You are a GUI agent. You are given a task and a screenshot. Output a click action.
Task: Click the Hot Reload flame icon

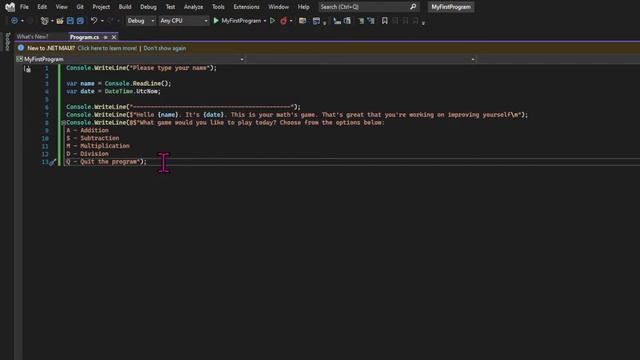pyautogui.click(x=283, y=21)
